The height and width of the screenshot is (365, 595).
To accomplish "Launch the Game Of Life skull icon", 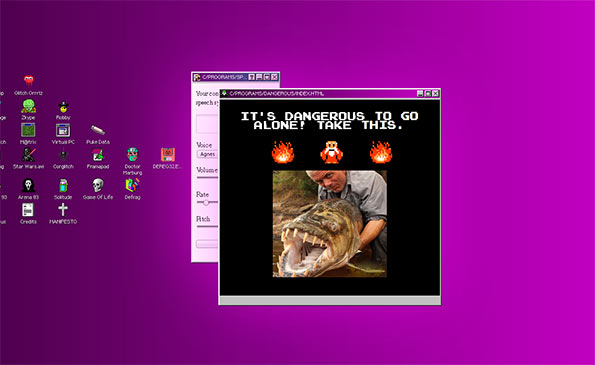I will click(98, 186).
